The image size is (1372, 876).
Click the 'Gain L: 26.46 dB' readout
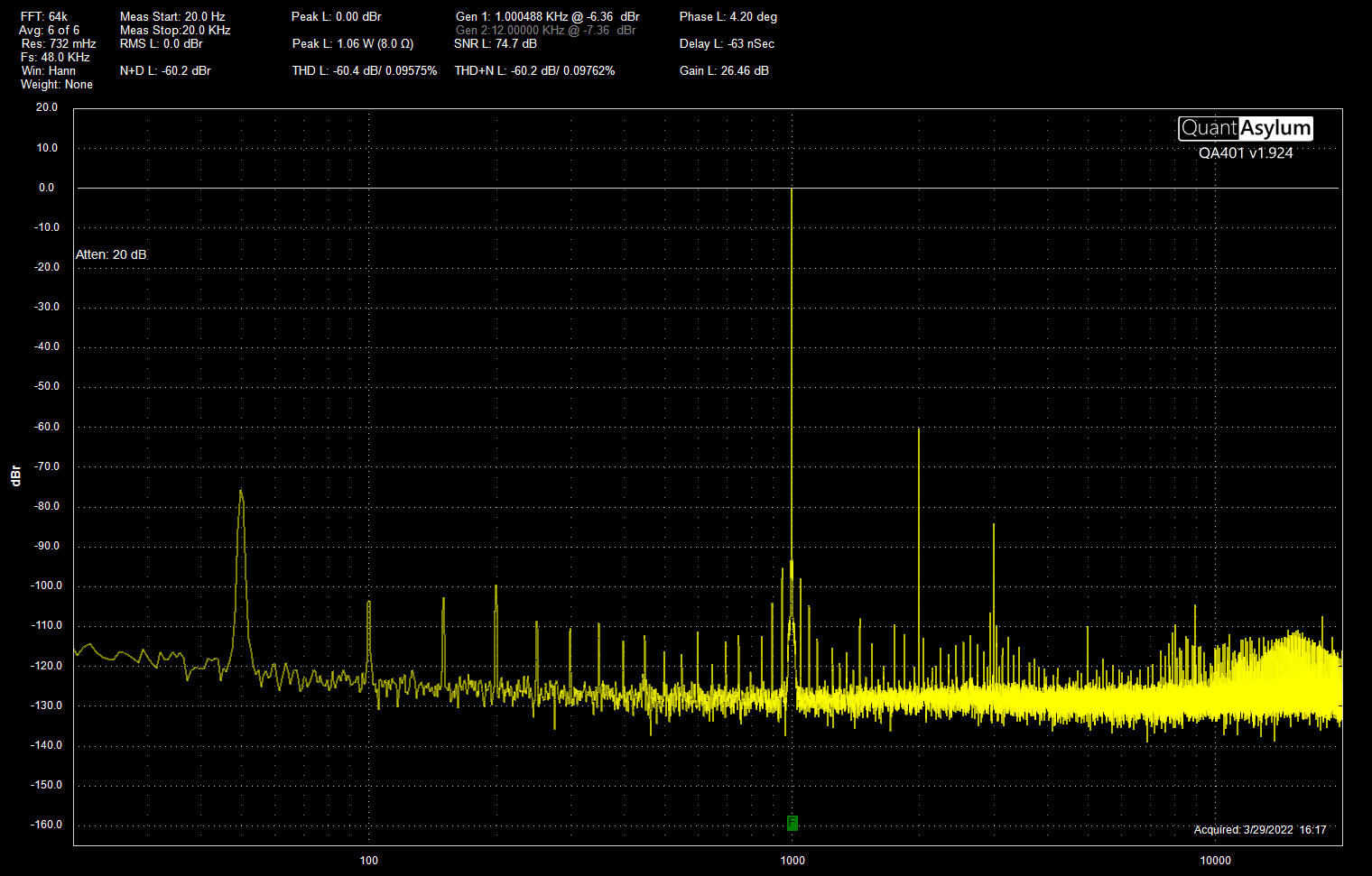[x=724, y=70]
